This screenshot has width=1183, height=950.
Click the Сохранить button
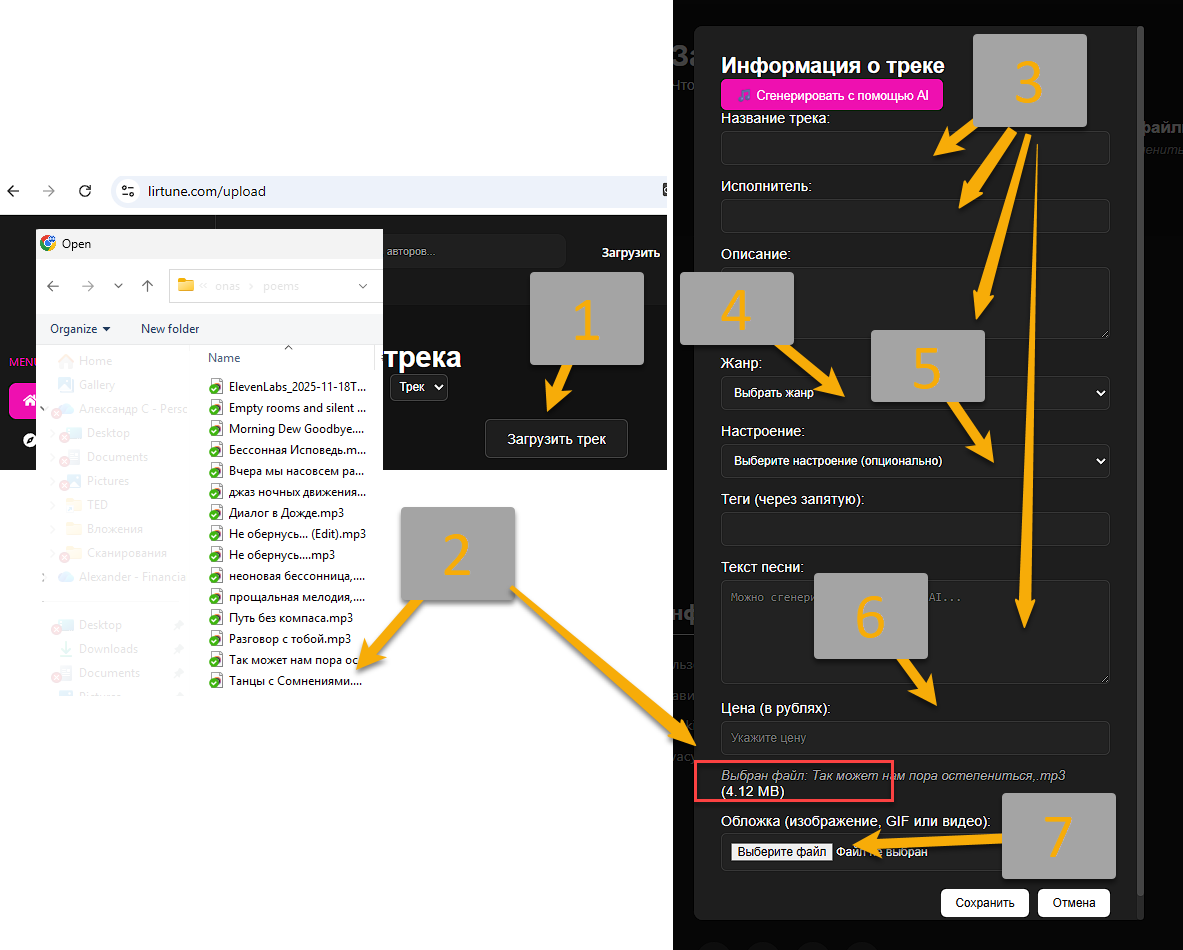[x=984, y=902]
